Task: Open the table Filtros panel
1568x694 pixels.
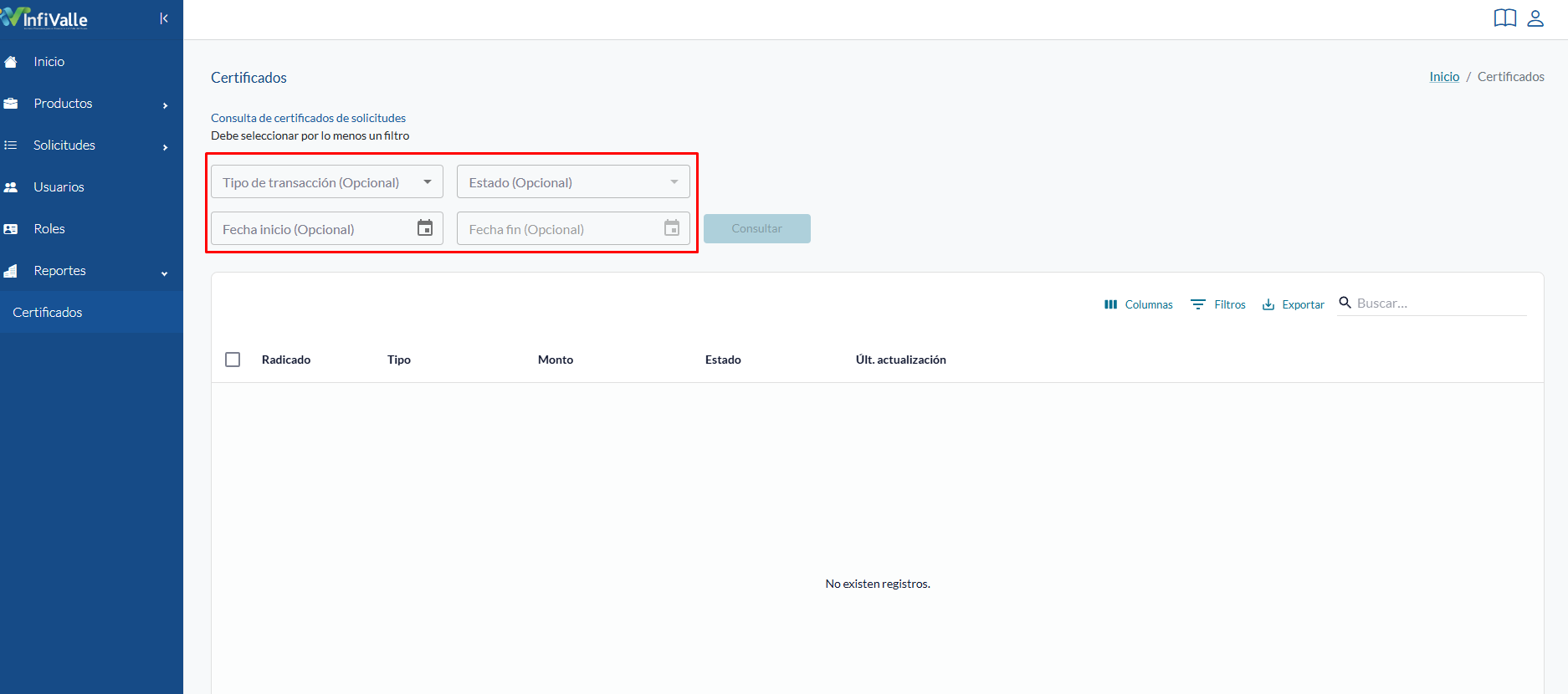Action: [x=1218, y=304]
